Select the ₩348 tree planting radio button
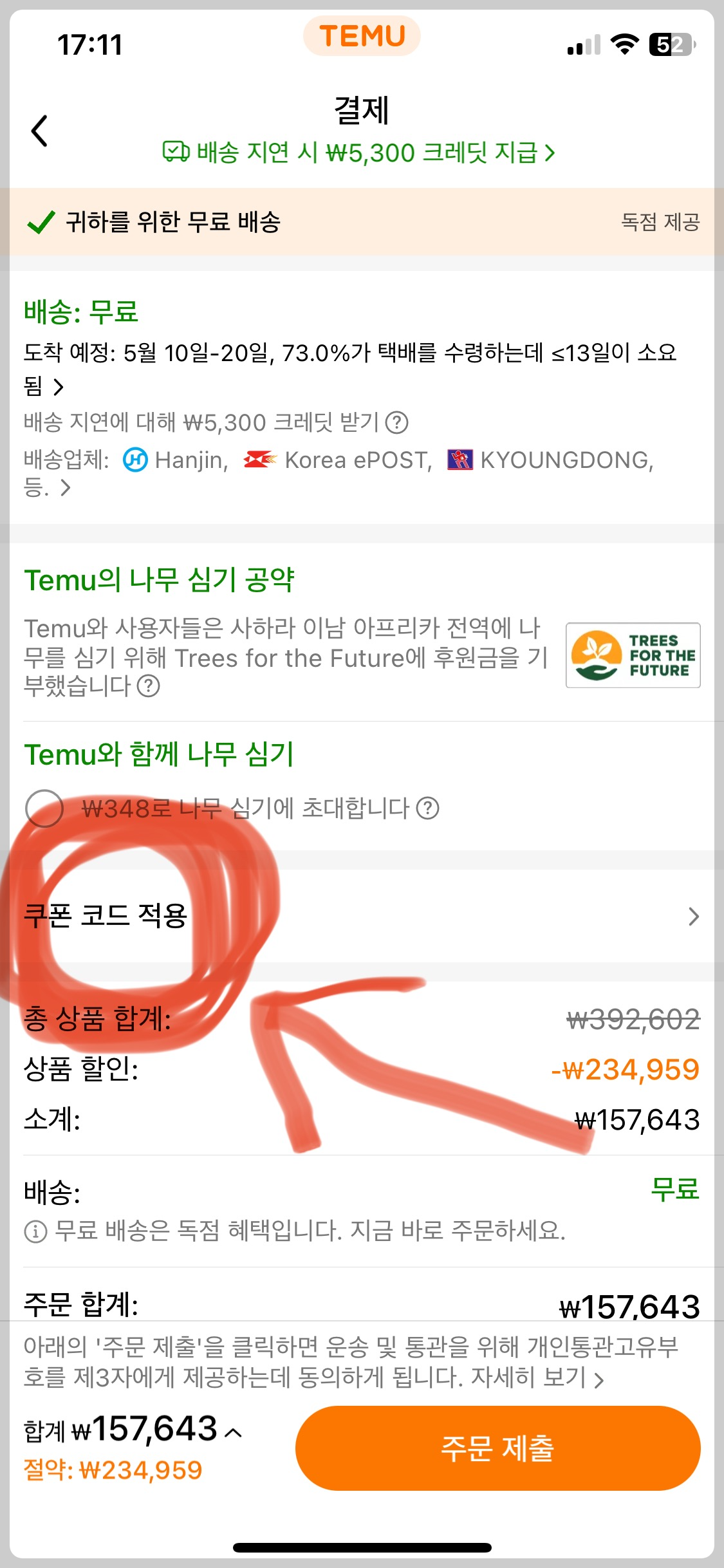 coord(44,808)
